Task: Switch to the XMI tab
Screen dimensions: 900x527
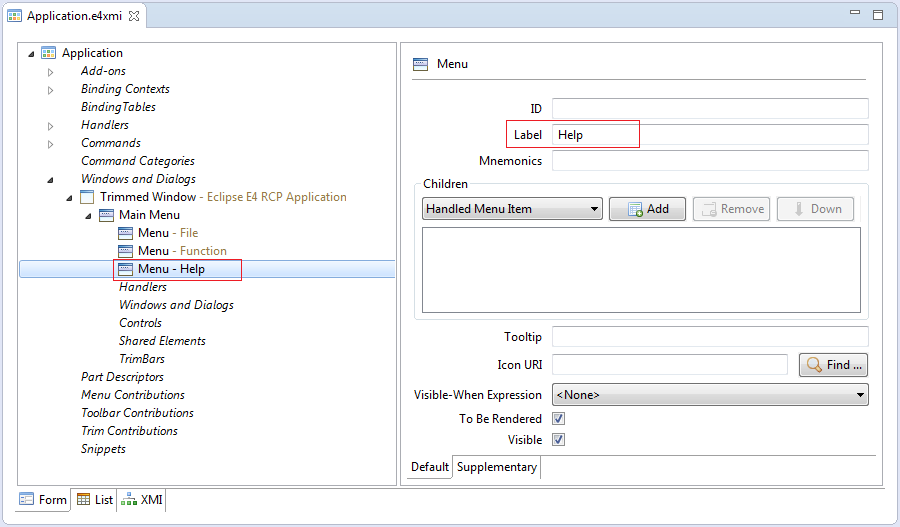Action: [142, 499]
